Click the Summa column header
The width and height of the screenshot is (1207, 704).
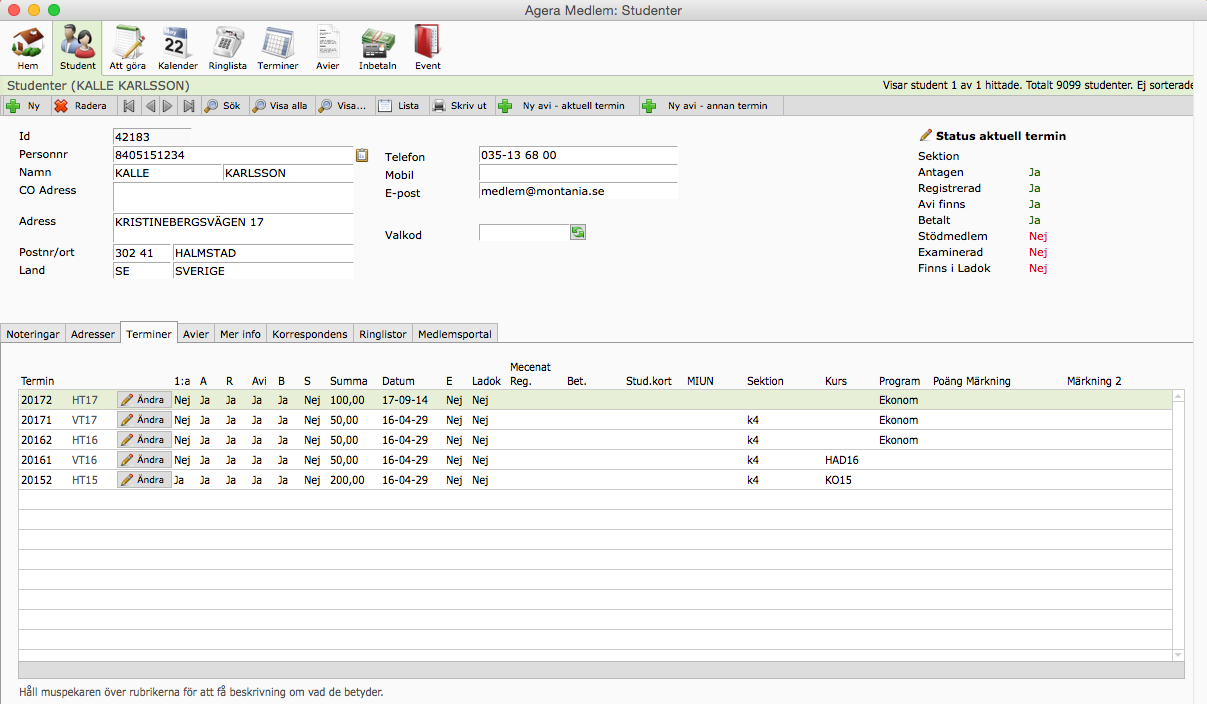click(348, 381)
